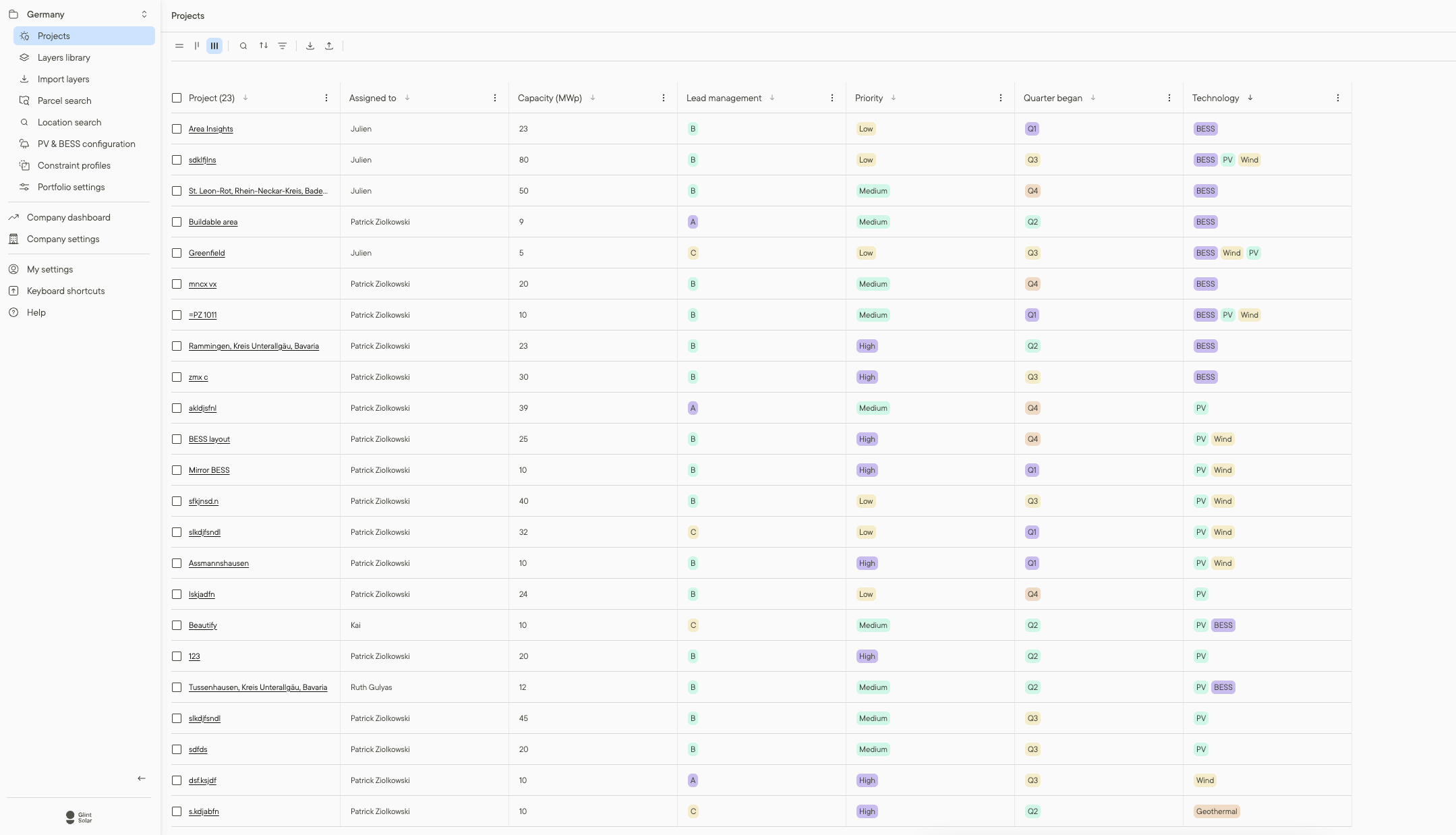
Task: Open PV & BESS configuration page
Action: click(x=86, y=144)
